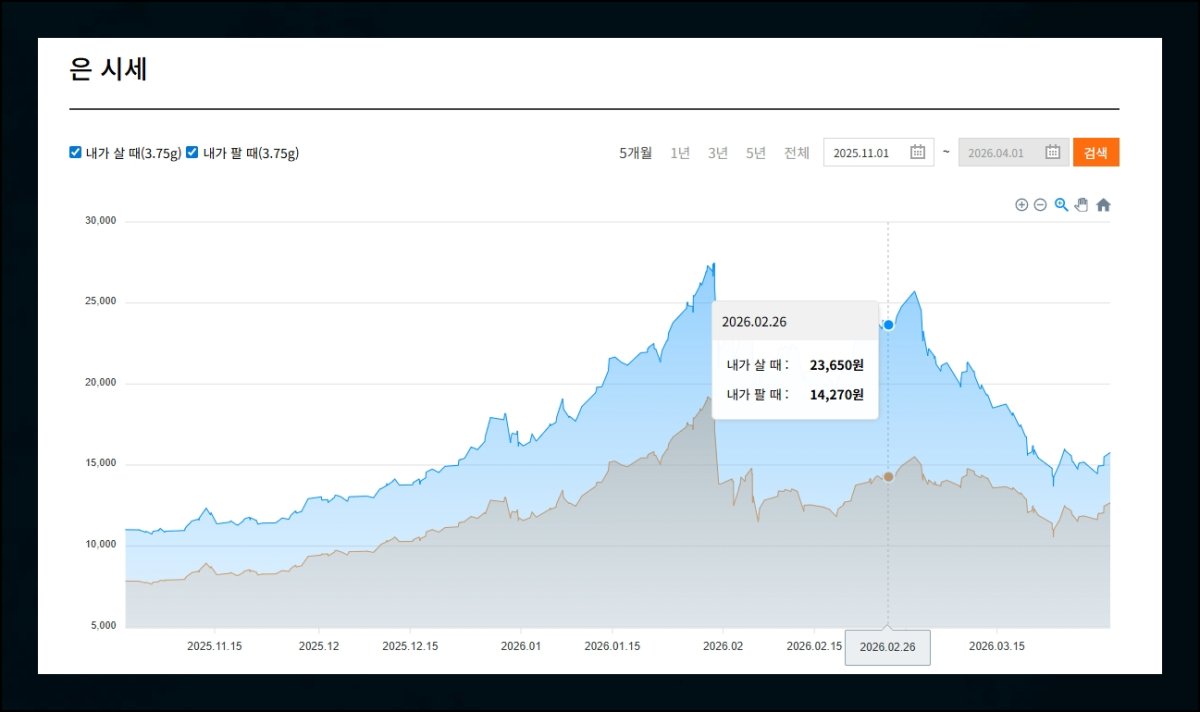The width and height of the screenshot is (1200, 712).
Task: Click the tooltip header date 2026.02.26
Action: click(754, 322)
